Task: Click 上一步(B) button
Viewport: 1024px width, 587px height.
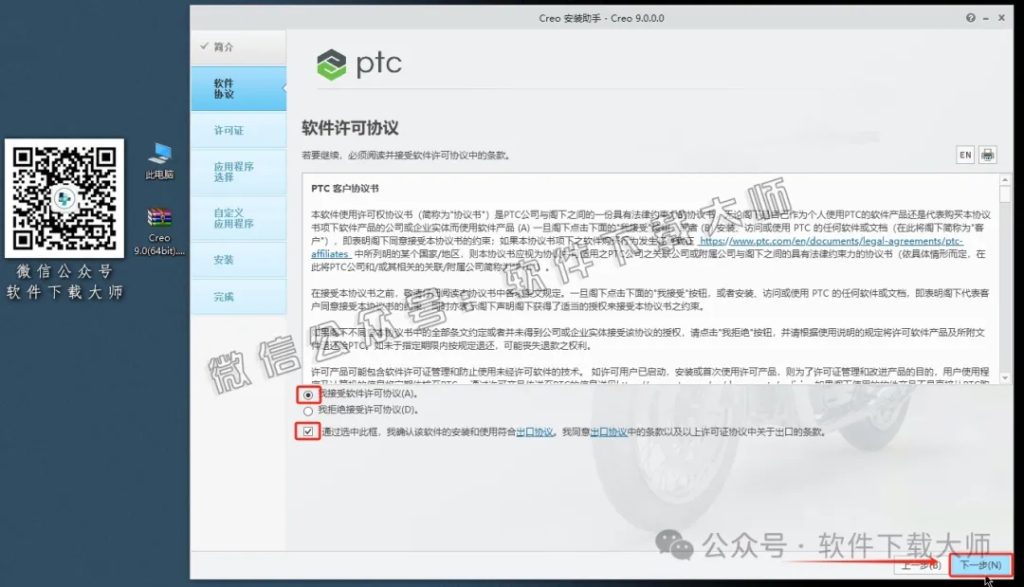Action: [x=921, y=565]
